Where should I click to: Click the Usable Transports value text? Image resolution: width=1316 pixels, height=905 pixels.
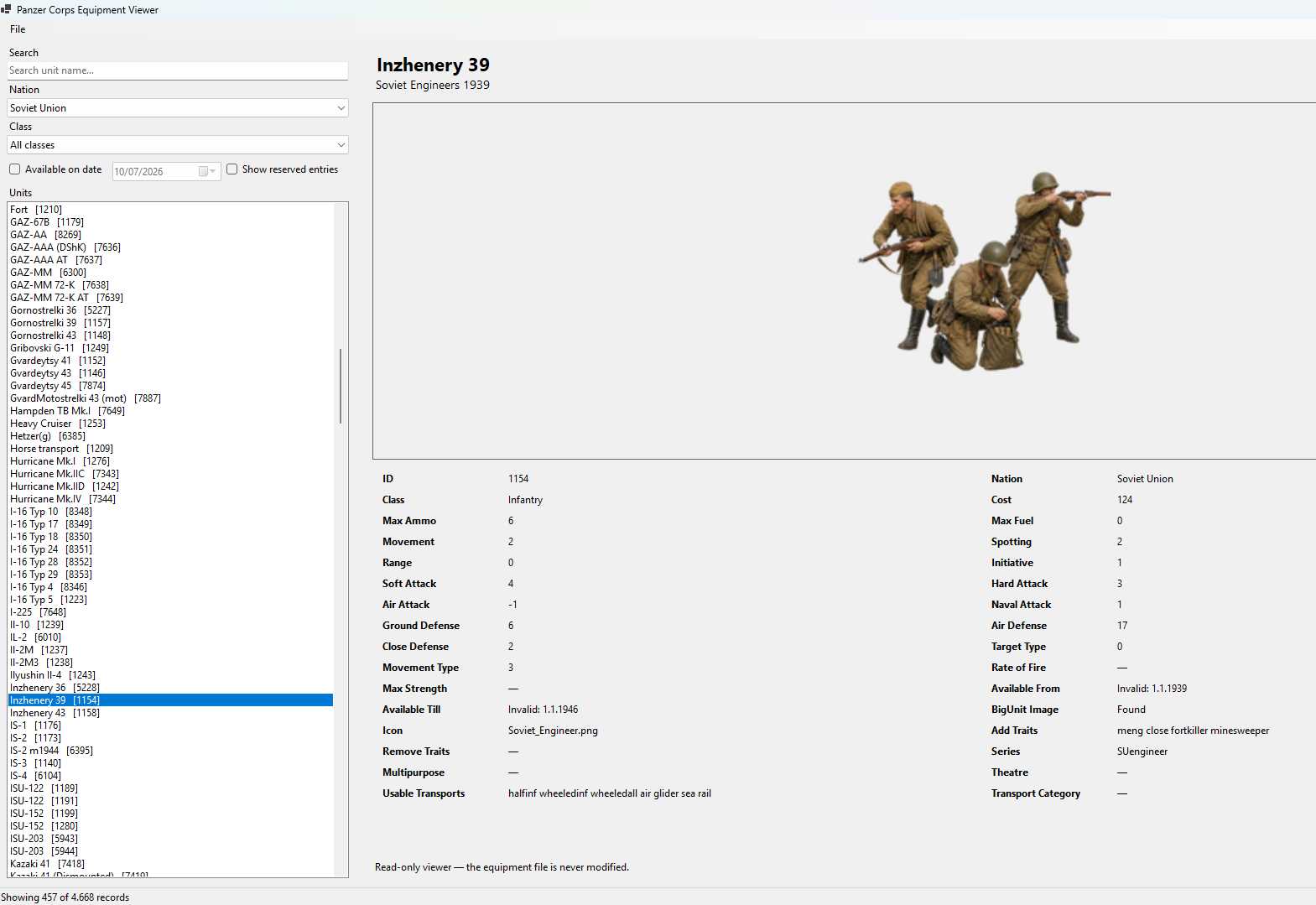tap(609, 793)
